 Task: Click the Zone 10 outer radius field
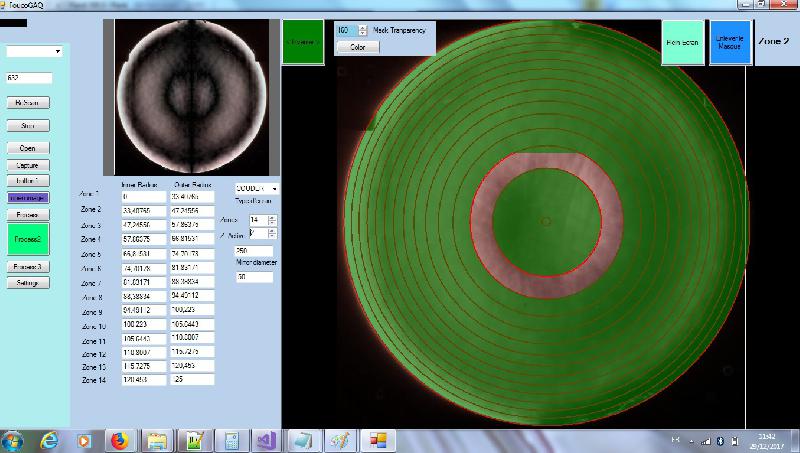tap(192, 324)
